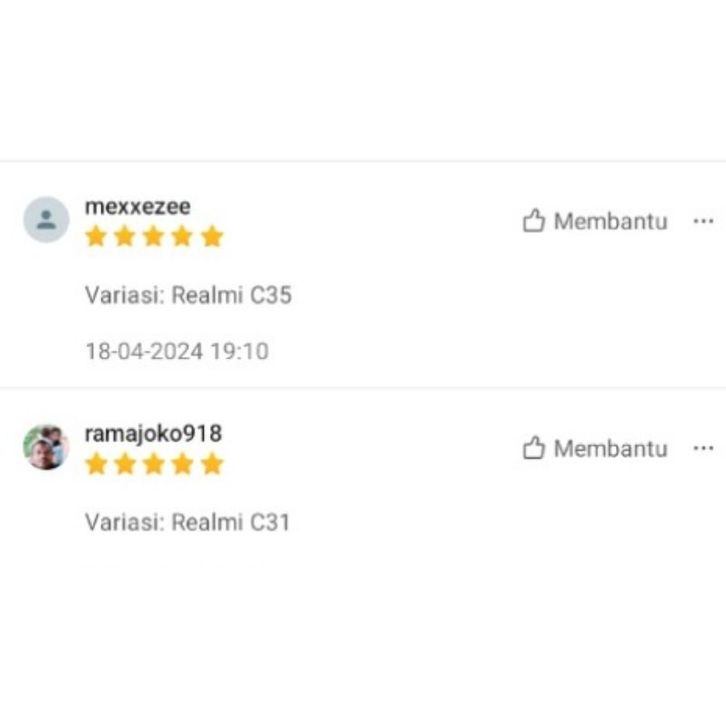Select the Variasi: Realmi C35 text
This screenshot has height=726, width=726.
click(x=188, y=295)
